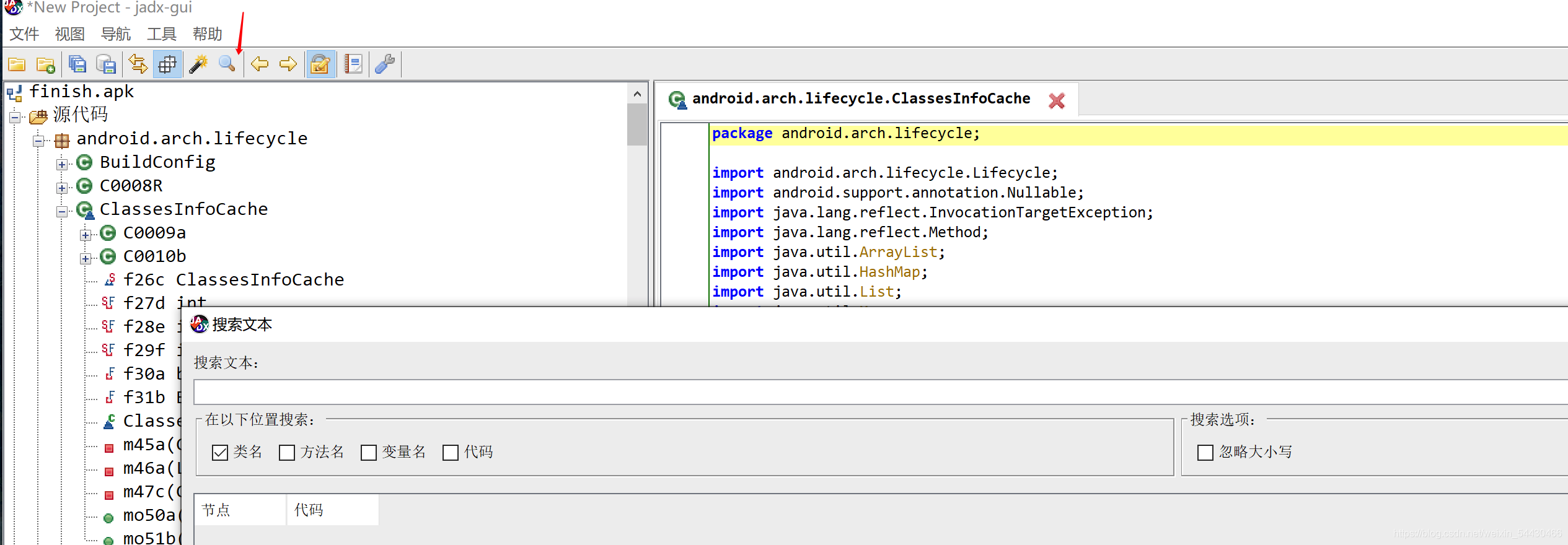1568x545 pixels.
Task: Expand the BuildConfig node
Action: [62, 164]
